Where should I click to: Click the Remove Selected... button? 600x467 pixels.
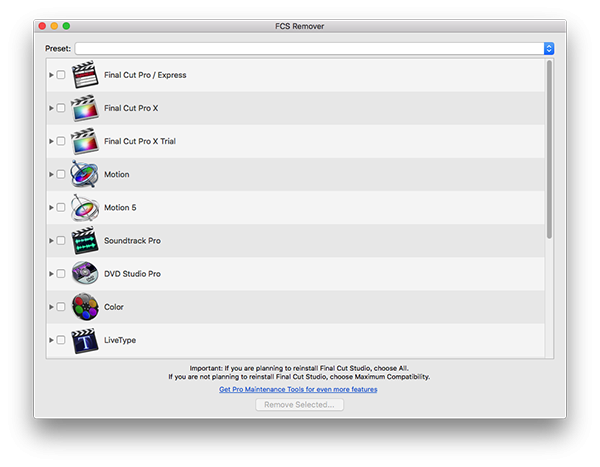pyautogui.click(x=300, y=405)
